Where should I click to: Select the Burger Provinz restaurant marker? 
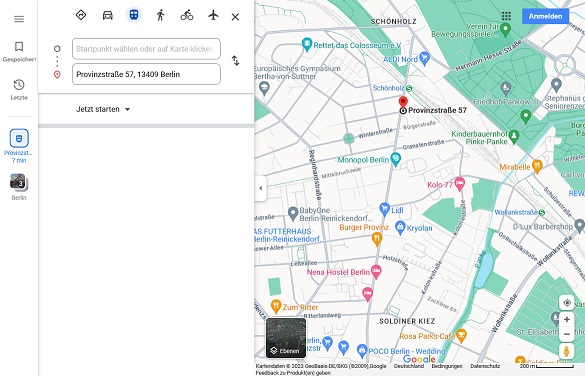[377, 239]
